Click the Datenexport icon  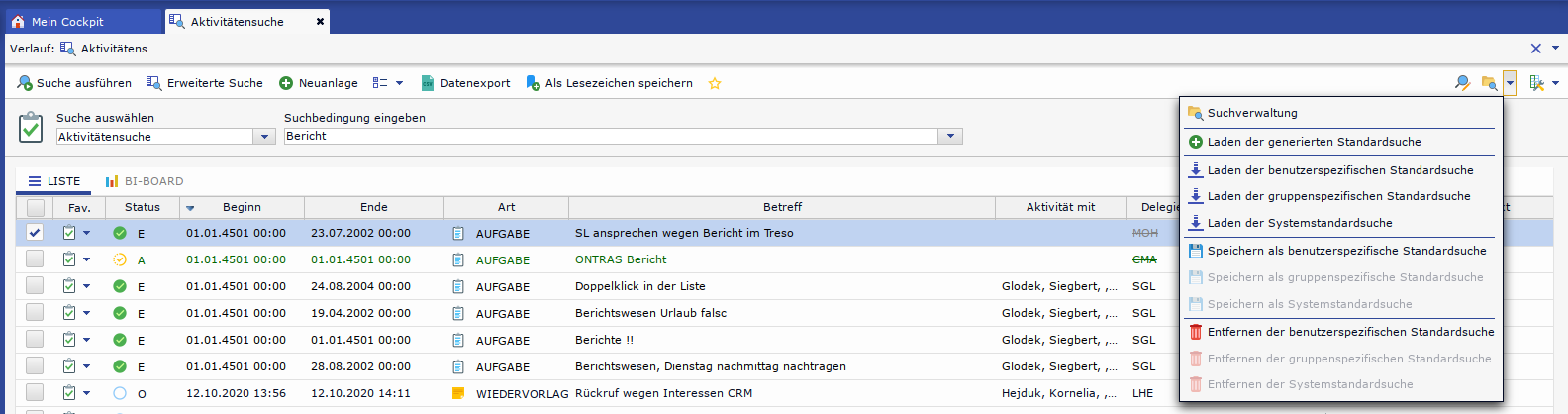point(428,84)
